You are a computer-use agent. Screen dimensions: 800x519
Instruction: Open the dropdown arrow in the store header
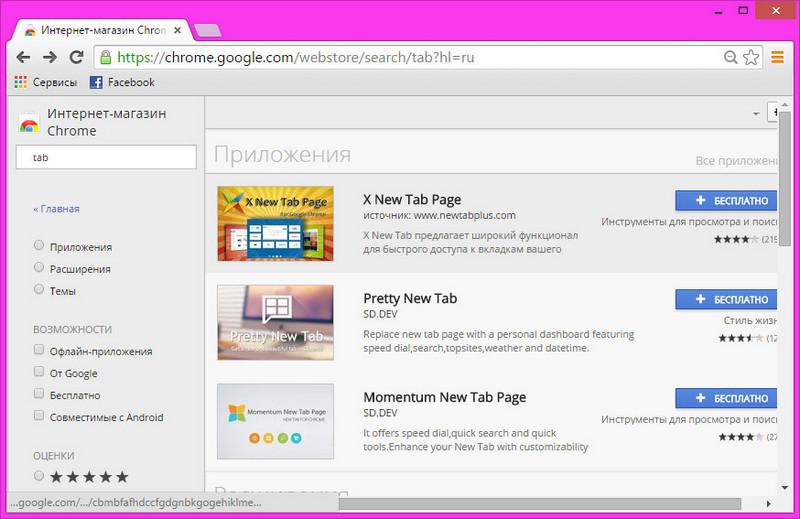pos(756,114)
